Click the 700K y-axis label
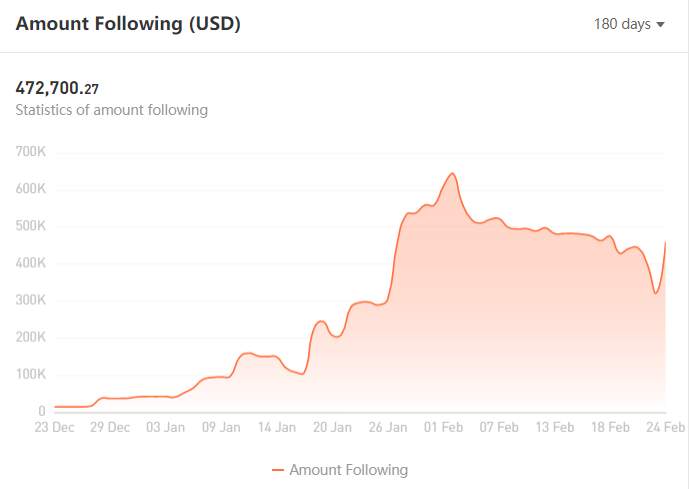Image resolution: width=689 pixels, height=489 pixels. 31,152
